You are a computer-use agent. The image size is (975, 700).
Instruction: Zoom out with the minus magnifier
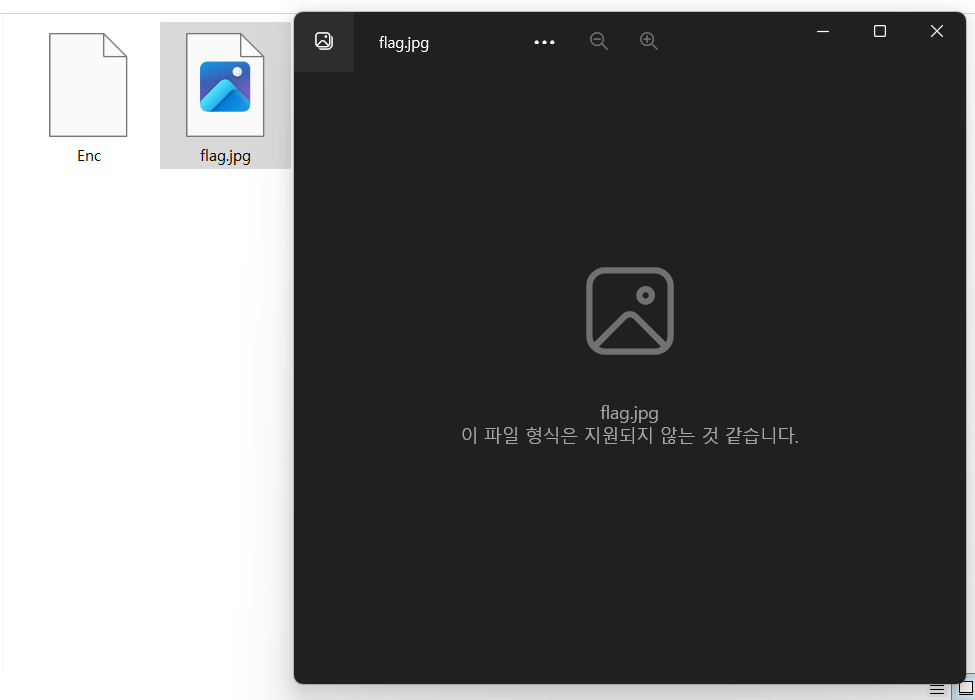[599, 41]
